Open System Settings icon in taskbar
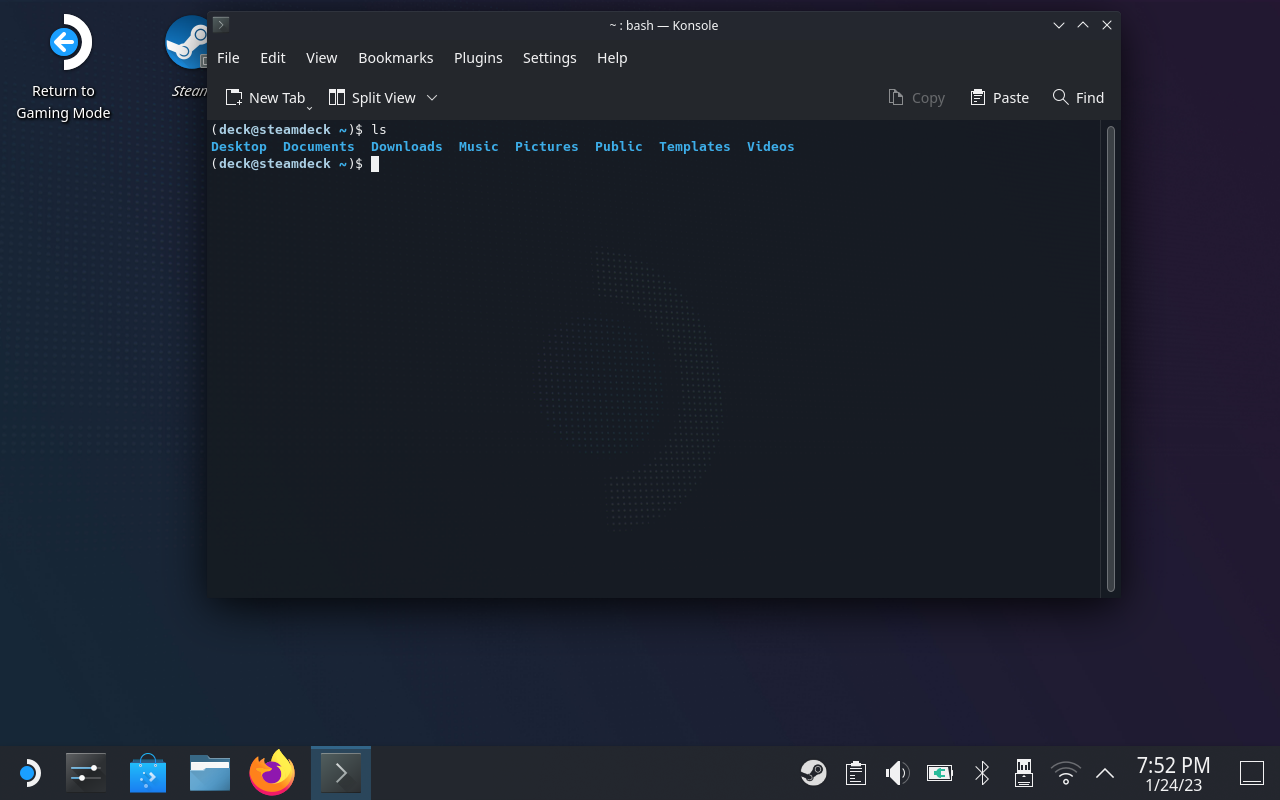 tap(86, 773)
